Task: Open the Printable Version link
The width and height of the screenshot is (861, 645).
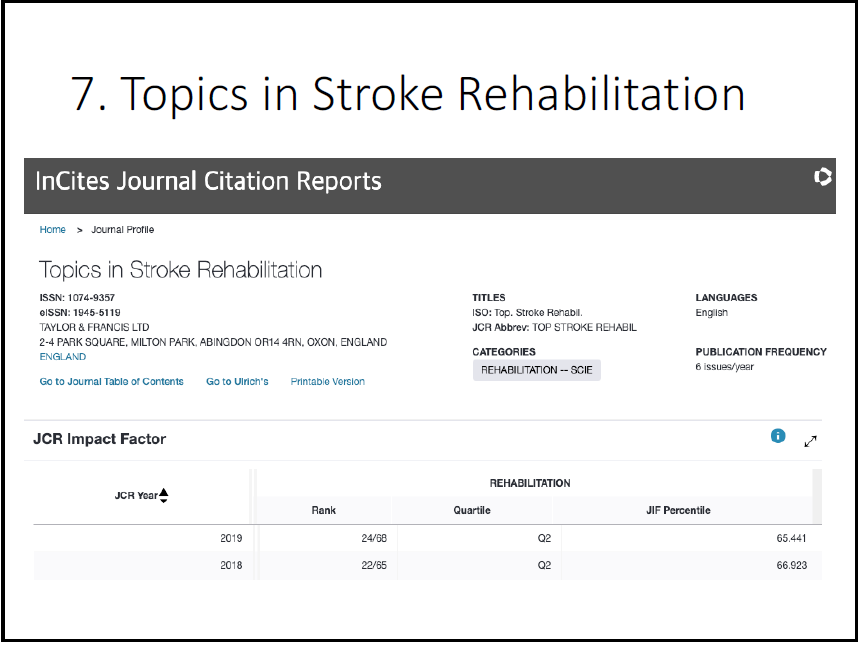Action: click(327, 381)
